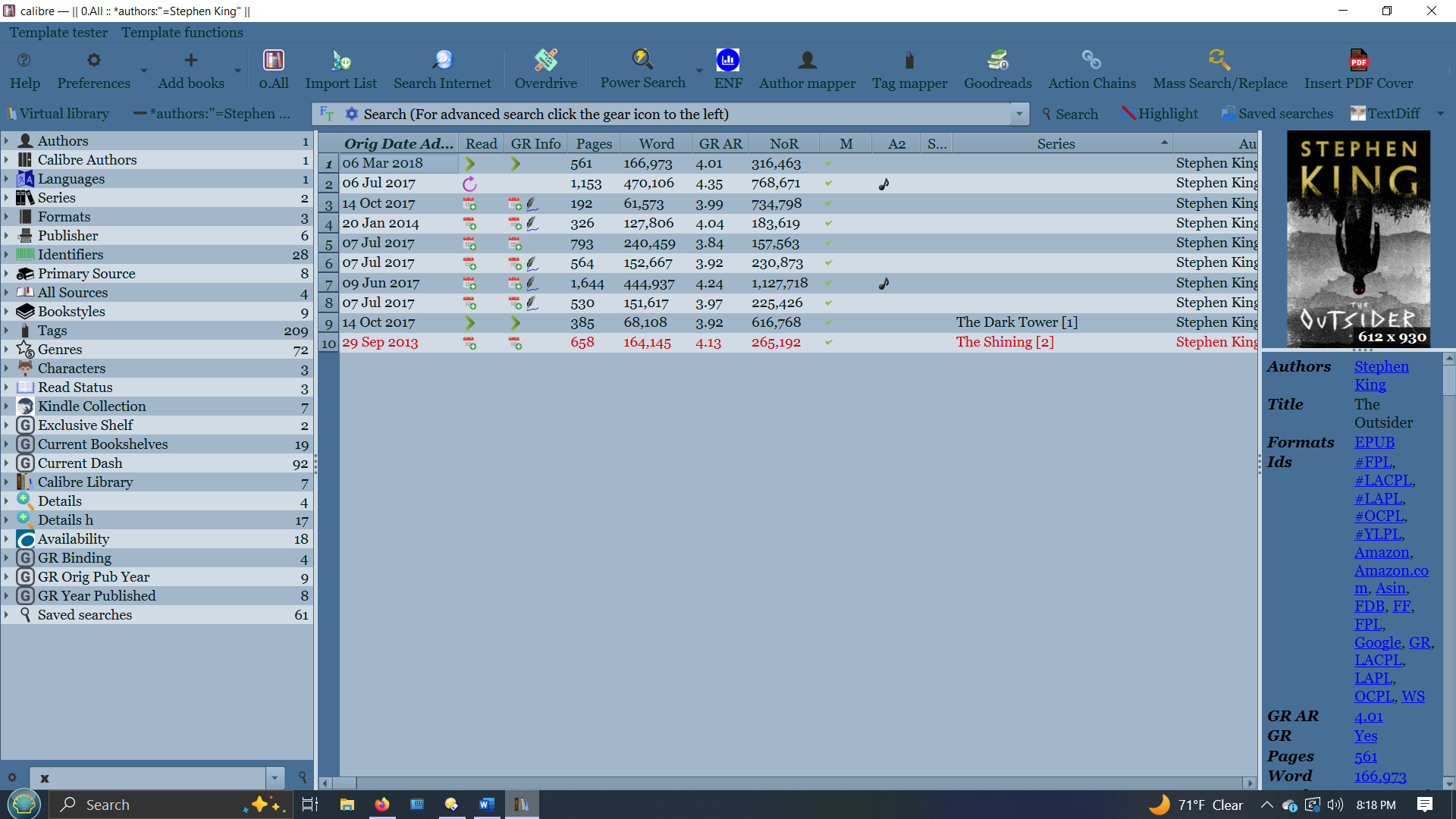Click the Power Search toolbar icon
Viewport: 1456px width, 819px height.
tap(642, 61)
